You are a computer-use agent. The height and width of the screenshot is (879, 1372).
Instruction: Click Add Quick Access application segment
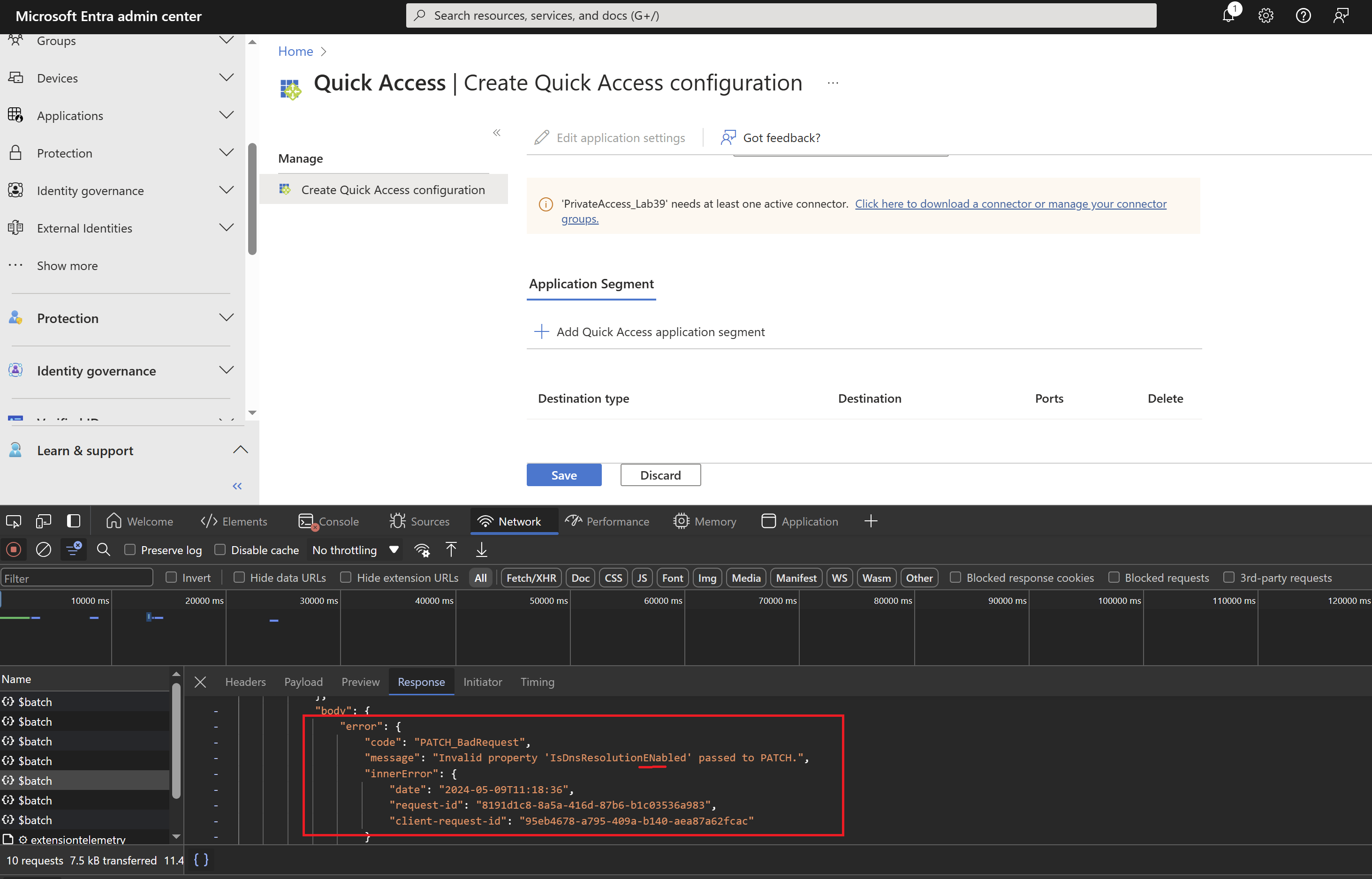pyautogui.click(x=649, y=331)
